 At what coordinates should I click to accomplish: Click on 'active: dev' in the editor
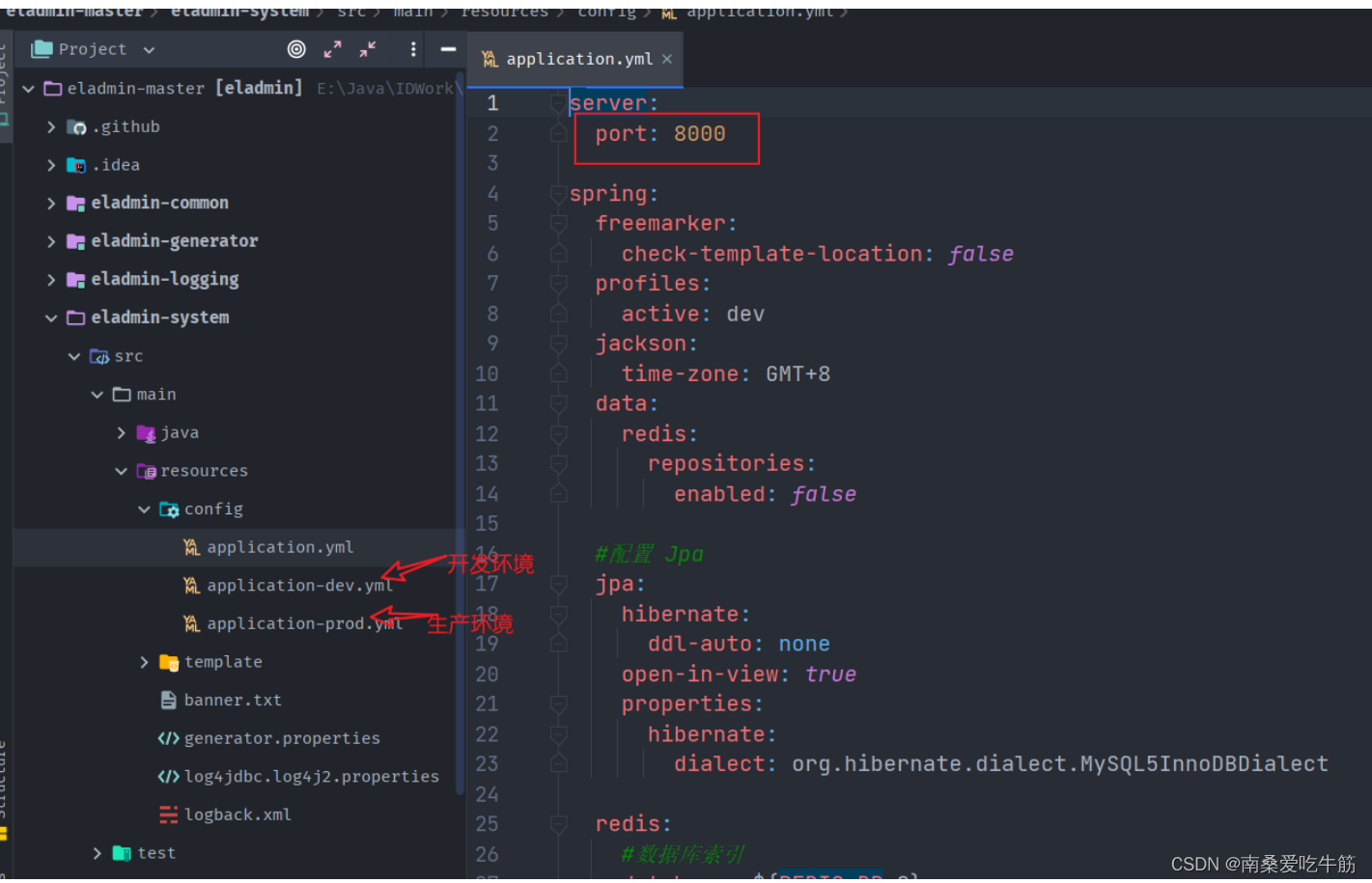coord(692,315)
